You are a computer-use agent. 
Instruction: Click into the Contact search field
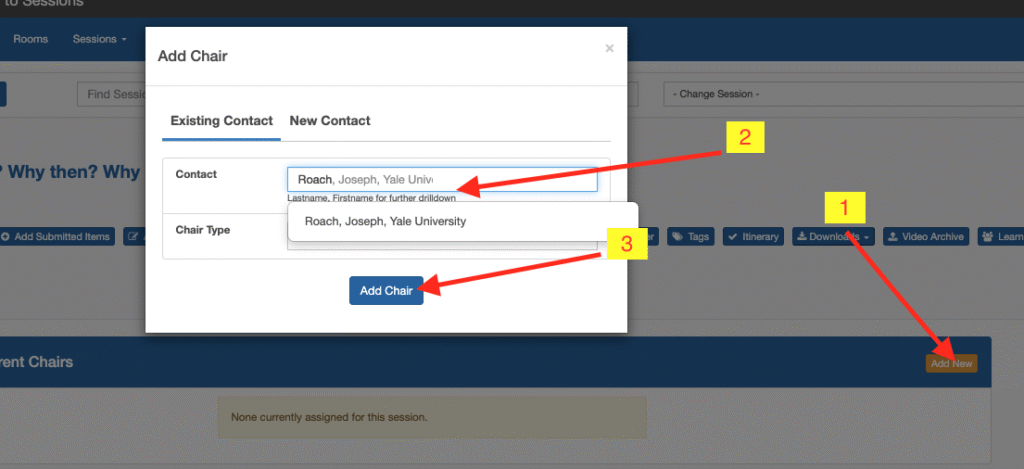coord(441,179)
